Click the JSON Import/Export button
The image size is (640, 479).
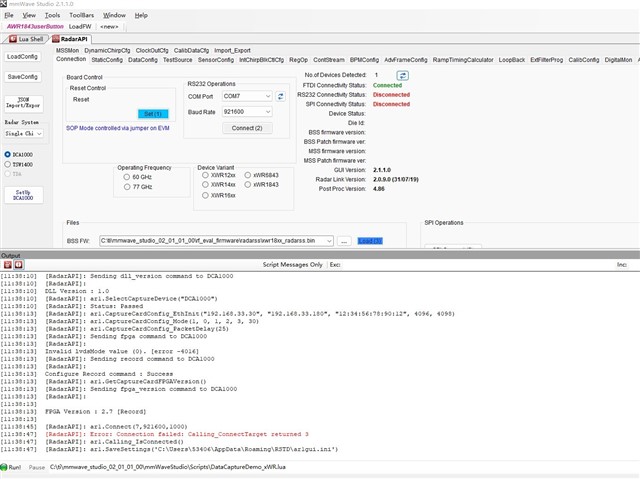click(x=23, y=103)
